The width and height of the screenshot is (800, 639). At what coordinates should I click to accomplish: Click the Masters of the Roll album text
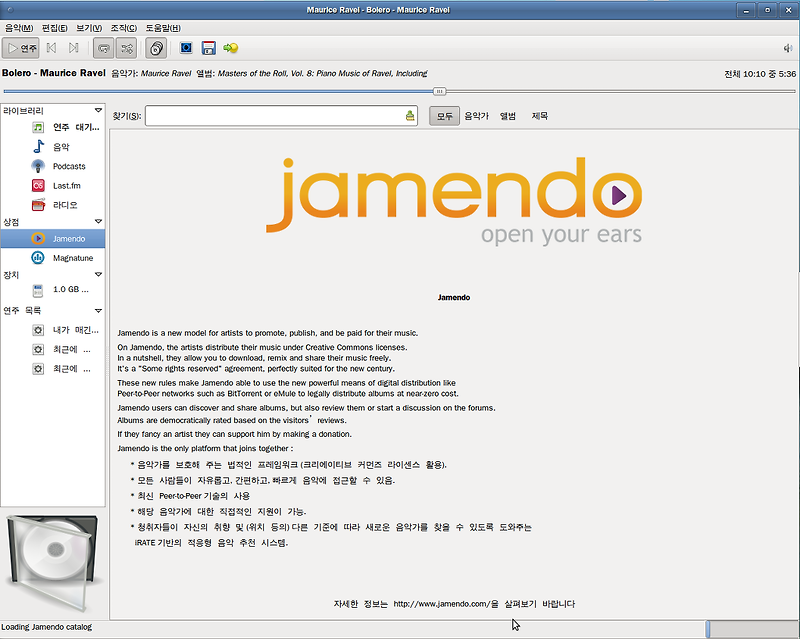(x=322, y=73)
